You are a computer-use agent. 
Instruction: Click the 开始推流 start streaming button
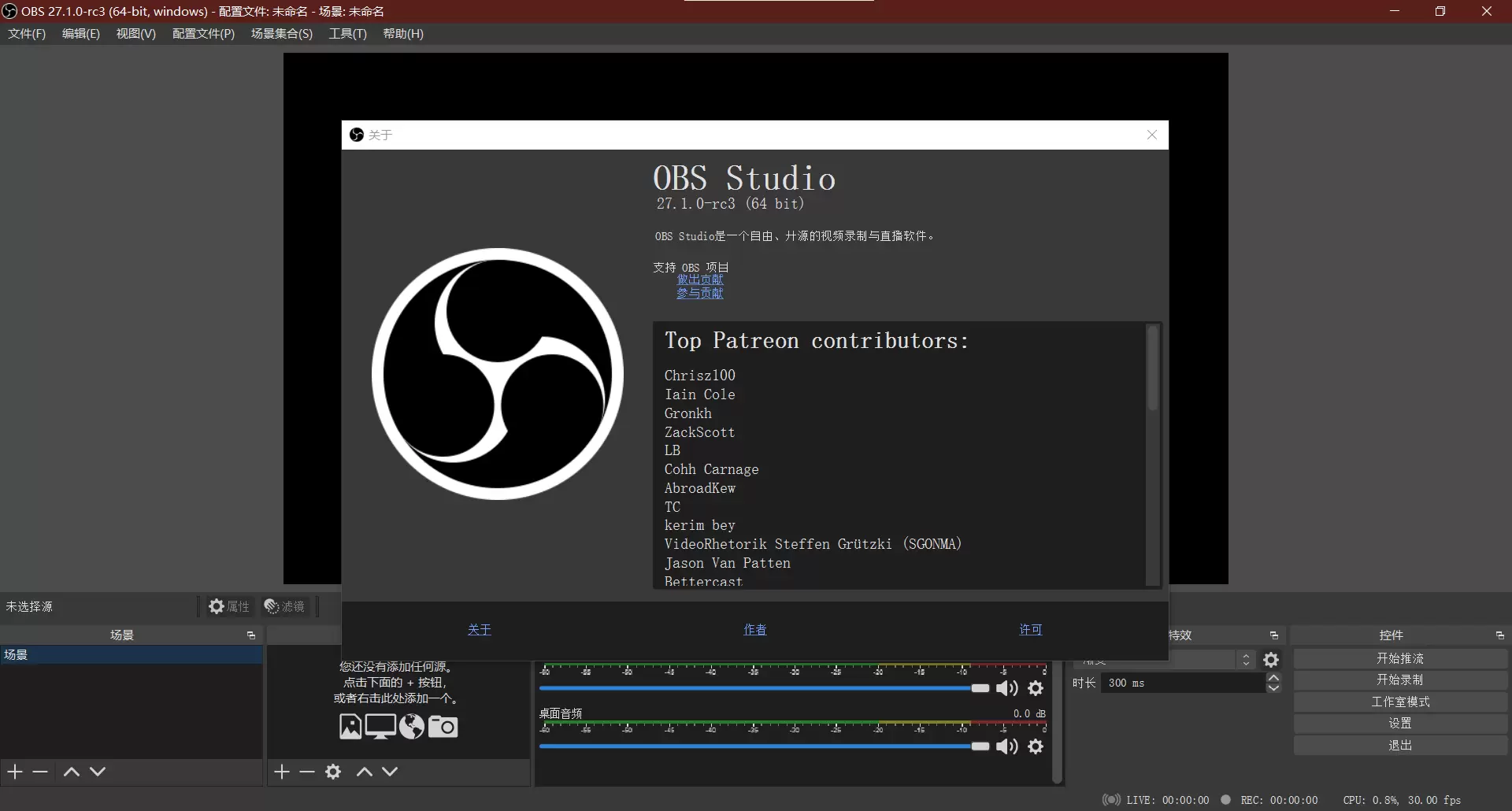1400,658
